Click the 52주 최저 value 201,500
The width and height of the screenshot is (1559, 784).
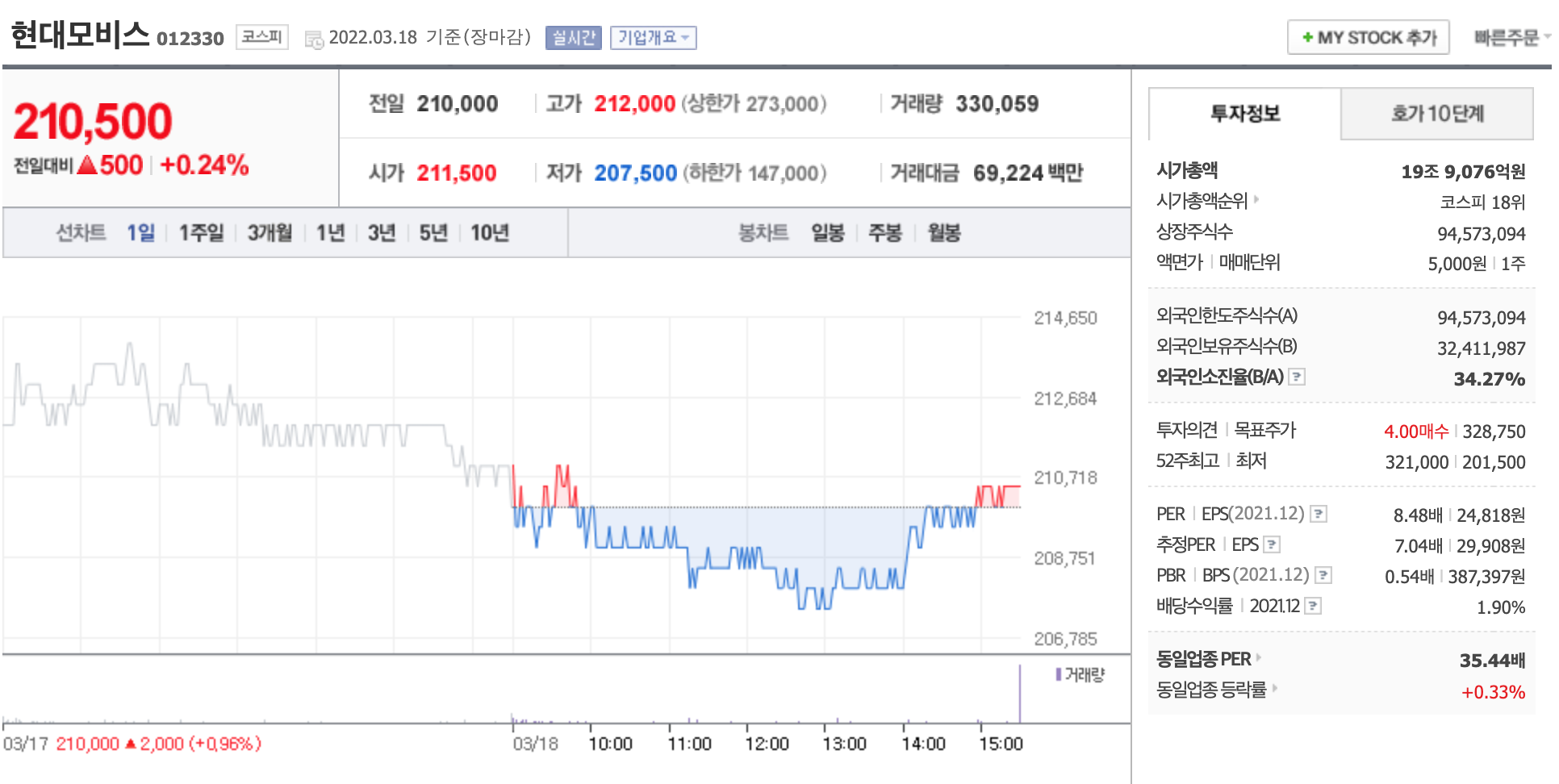click(x=1494, y=462)
